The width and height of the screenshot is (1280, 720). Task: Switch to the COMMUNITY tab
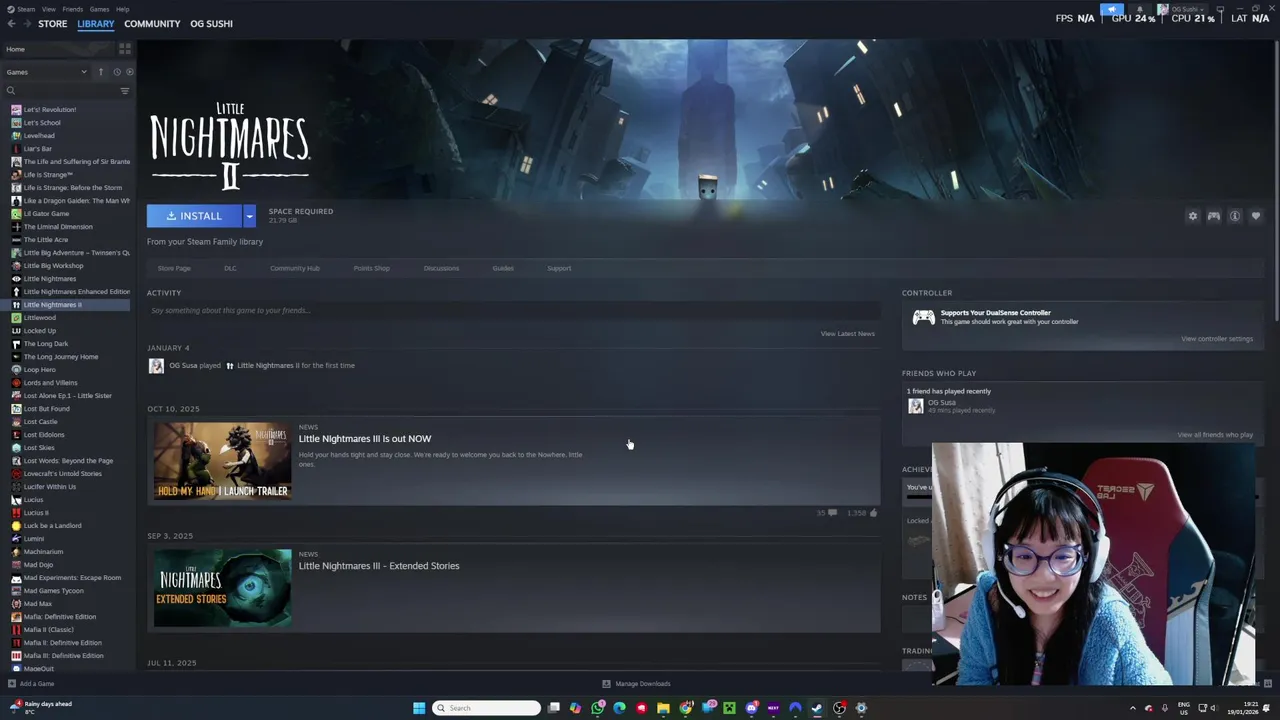[x=152, y=23]
